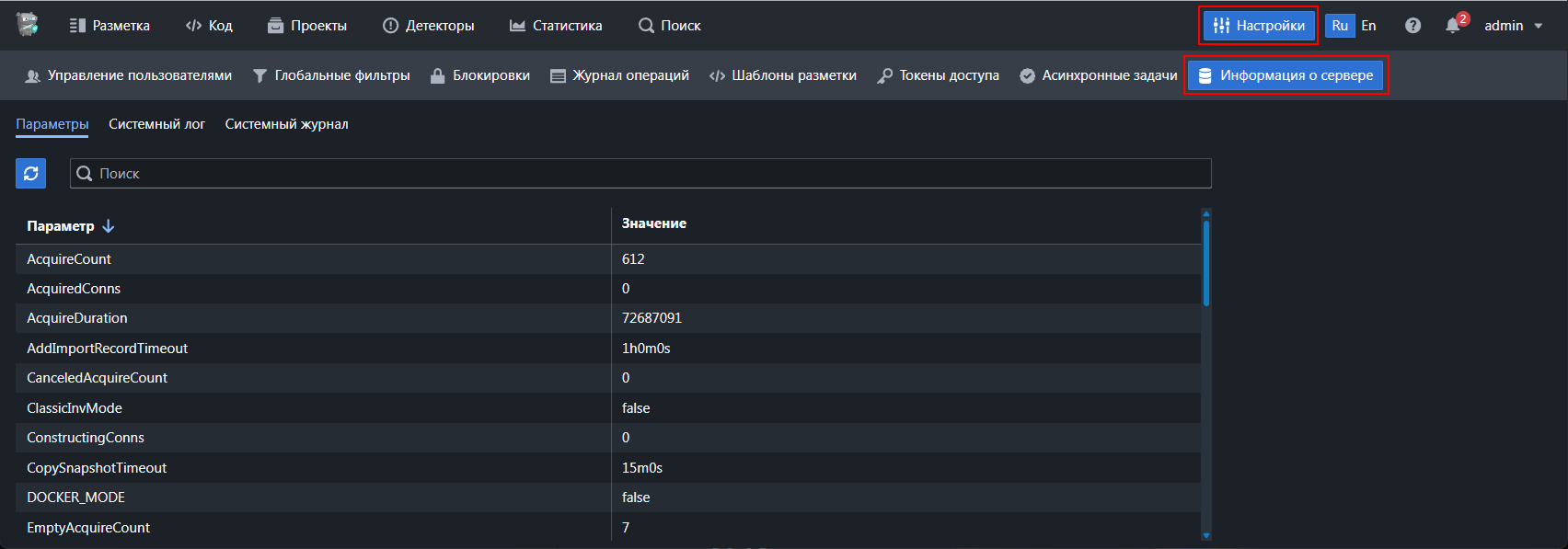The width and height of the screenshot is (1568, 549).
Task: Click the Настройки button
Action: coord(1259,26)
